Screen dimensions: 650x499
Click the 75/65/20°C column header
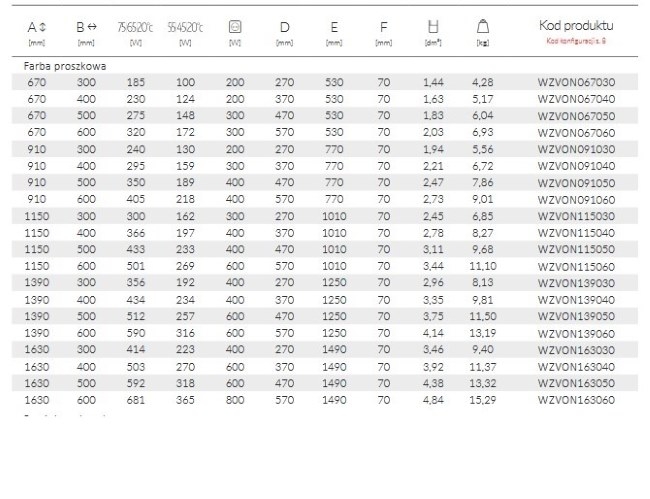[x=136, y=28]
